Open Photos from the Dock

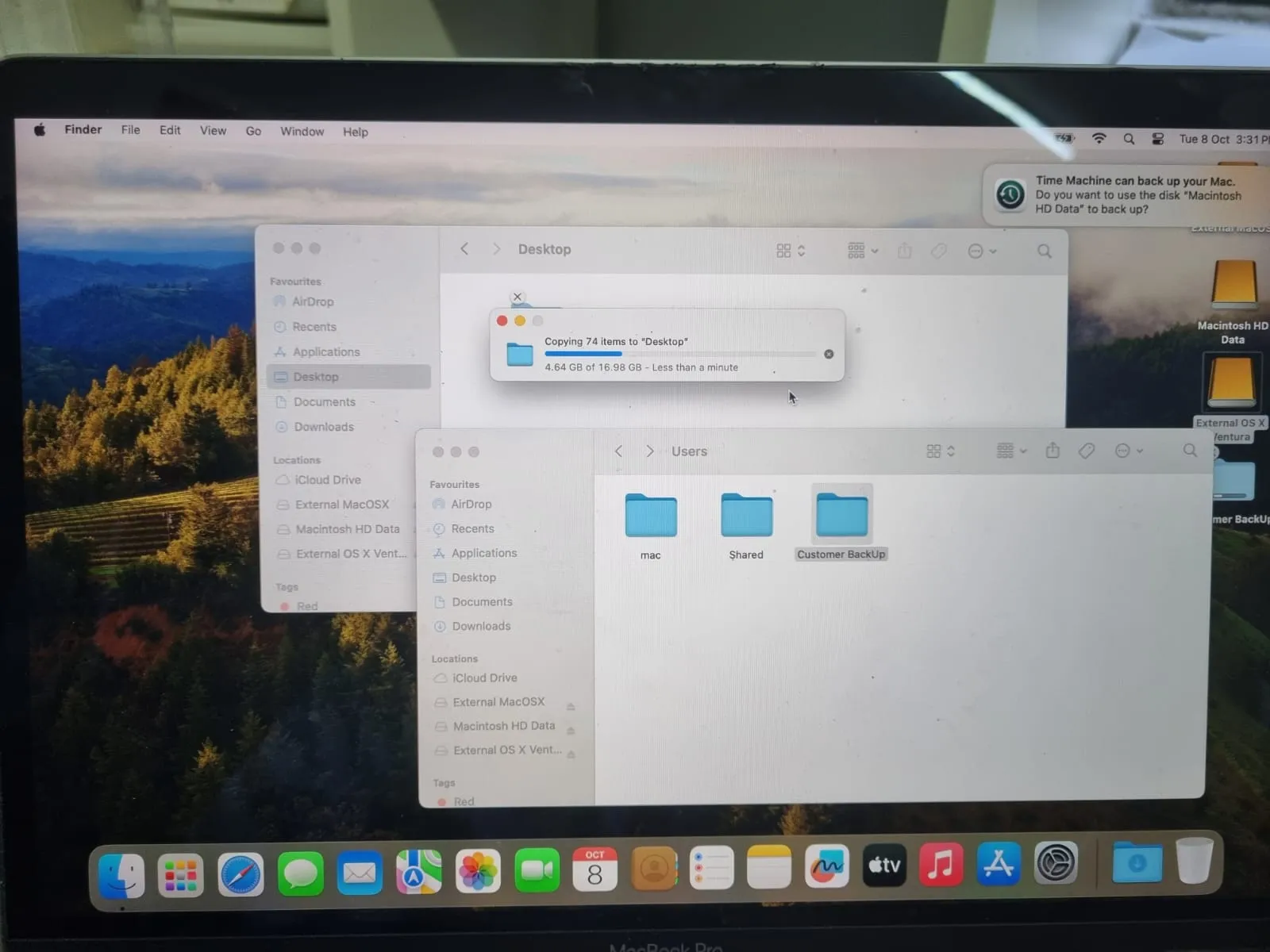pyautogui.click(x=478, y=871)
